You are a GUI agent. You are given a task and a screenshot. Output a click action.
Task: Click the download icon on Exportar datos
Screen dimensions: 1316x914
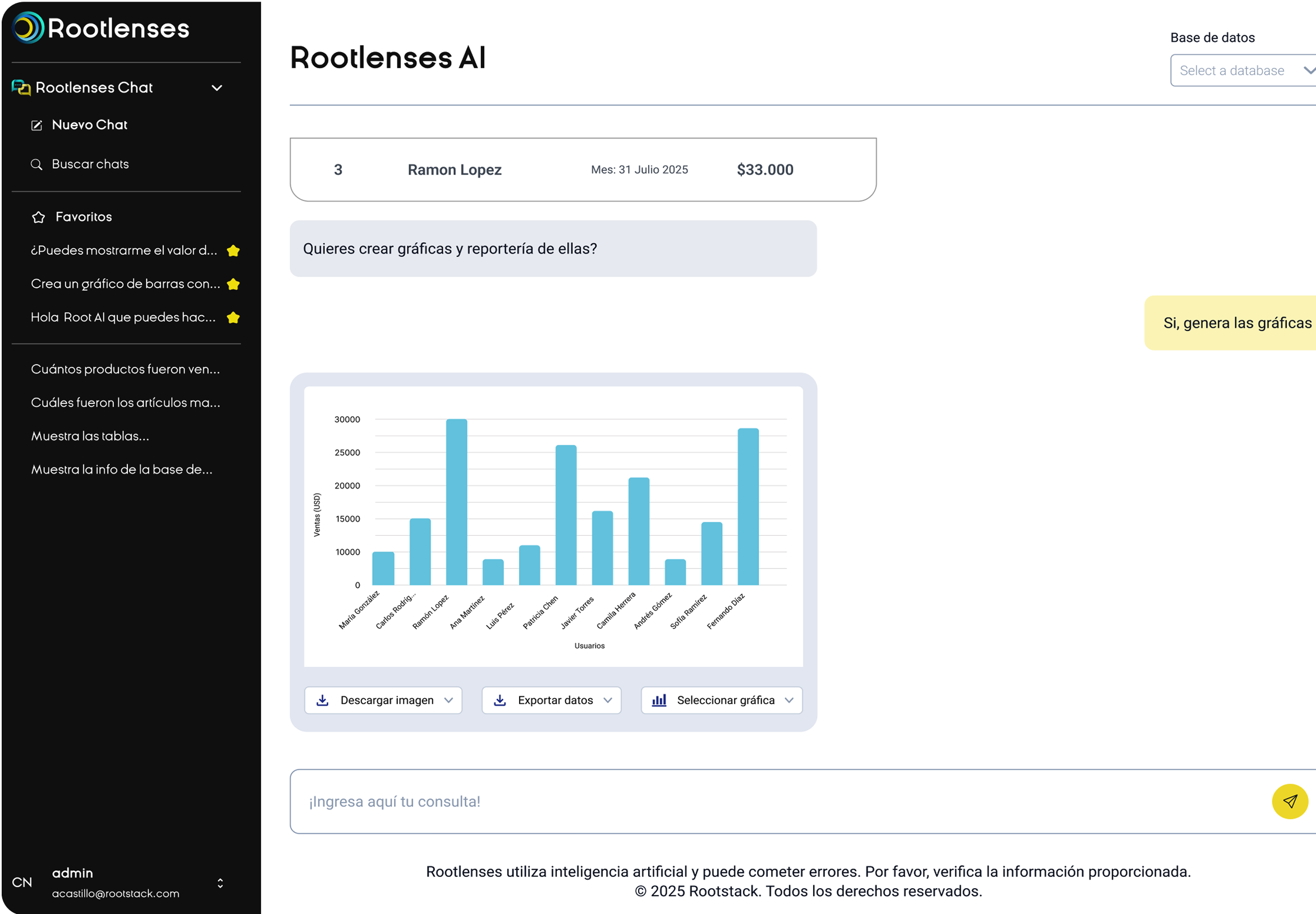tap(501, 700)
